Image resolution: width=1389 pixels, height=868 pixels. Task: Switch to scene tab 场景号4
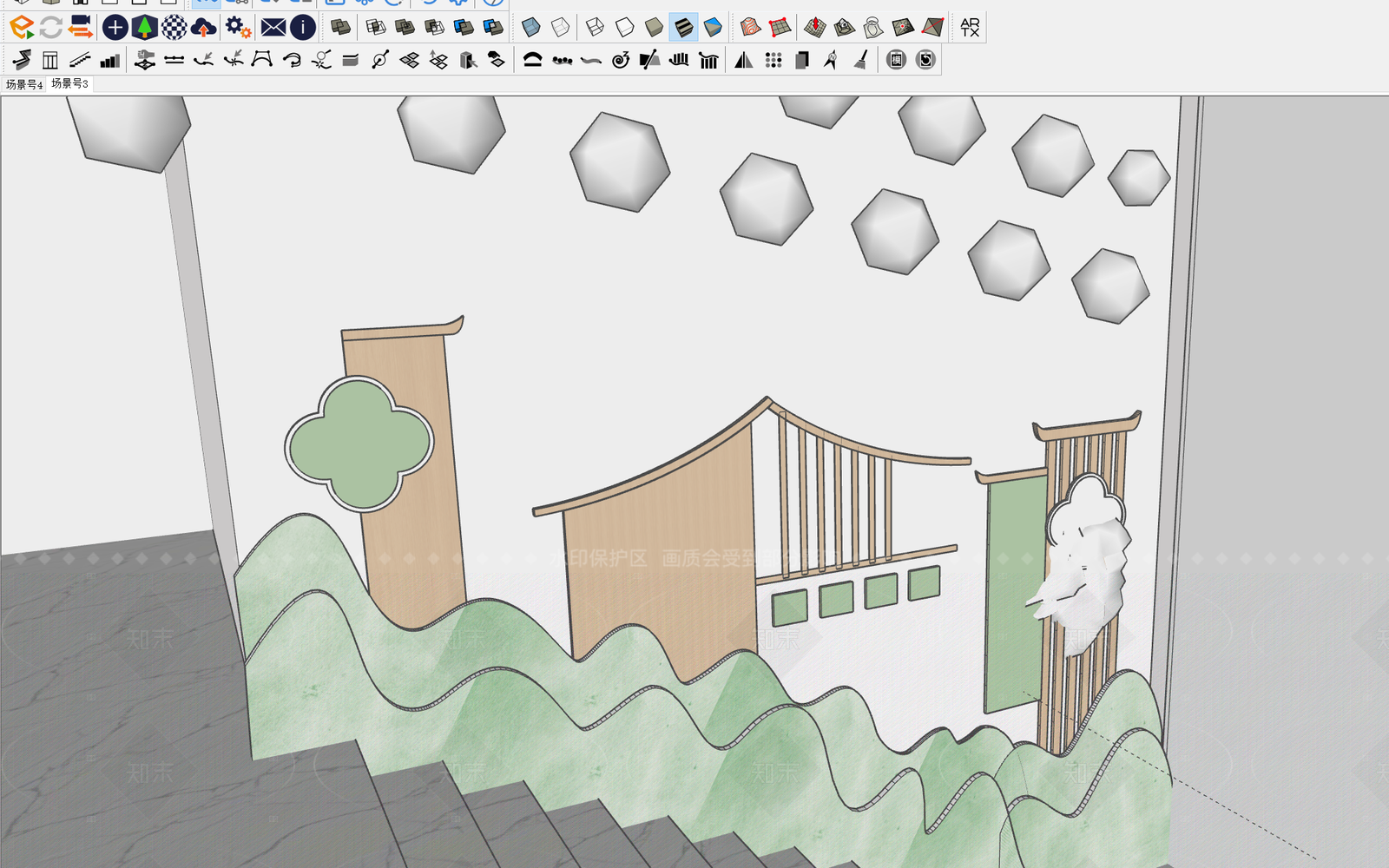pos(23,84)
